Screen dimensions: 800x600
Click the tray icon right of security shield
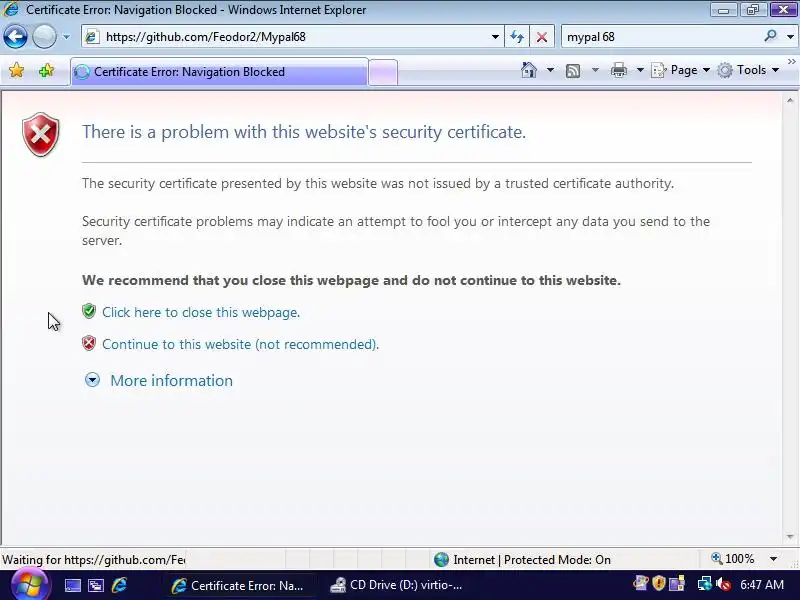pos(677,583)
